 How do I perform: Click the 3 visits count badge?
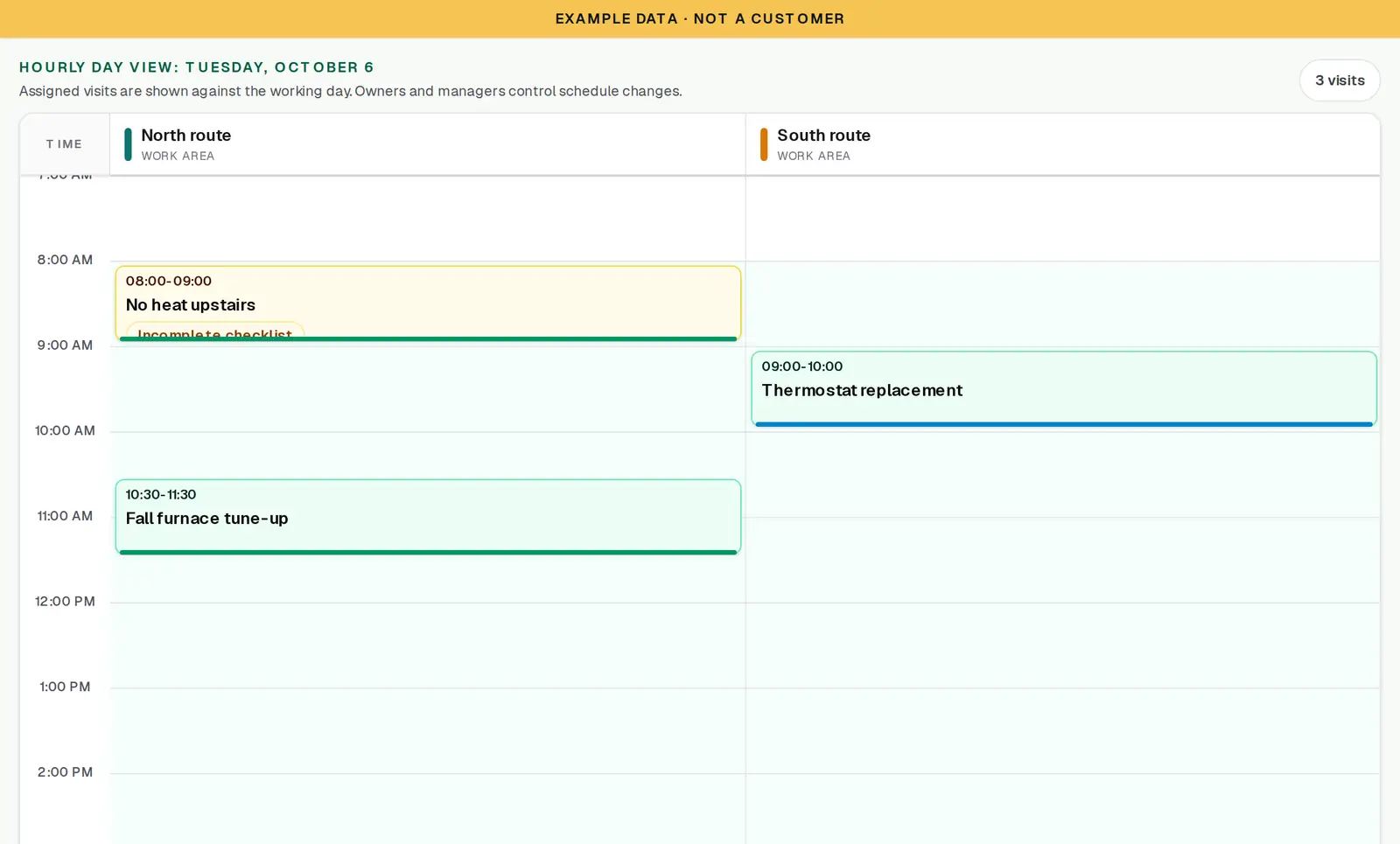(x=1340, y=80)
